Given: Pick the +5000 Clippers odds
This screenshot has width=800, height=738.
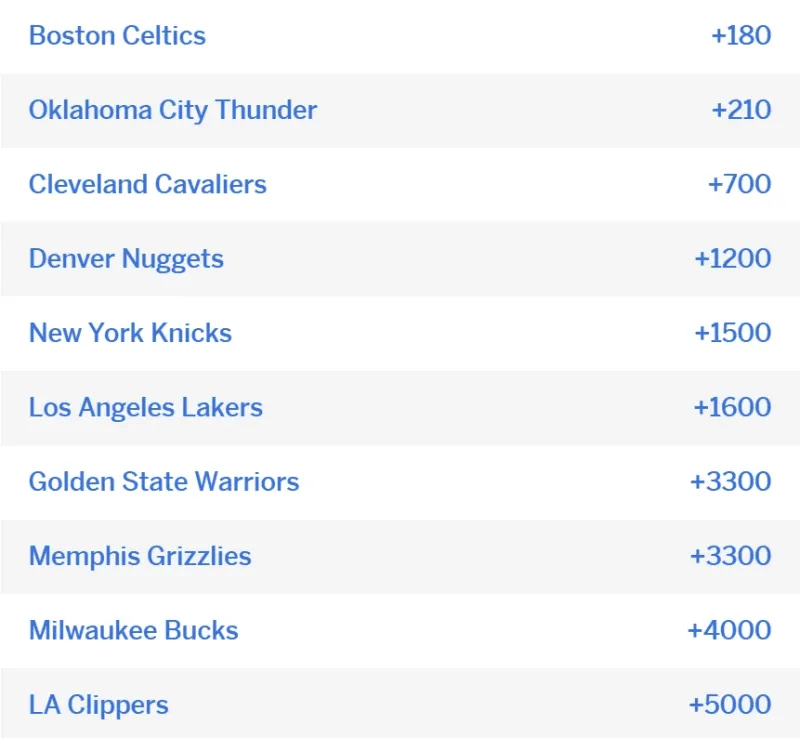Looking at the screenshot, I should [x=730, y=704].
